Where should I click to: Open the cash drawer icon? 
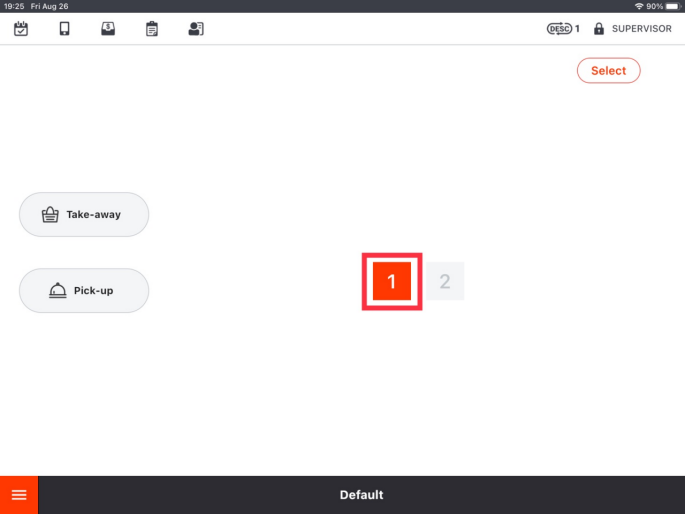coord(108,29)
